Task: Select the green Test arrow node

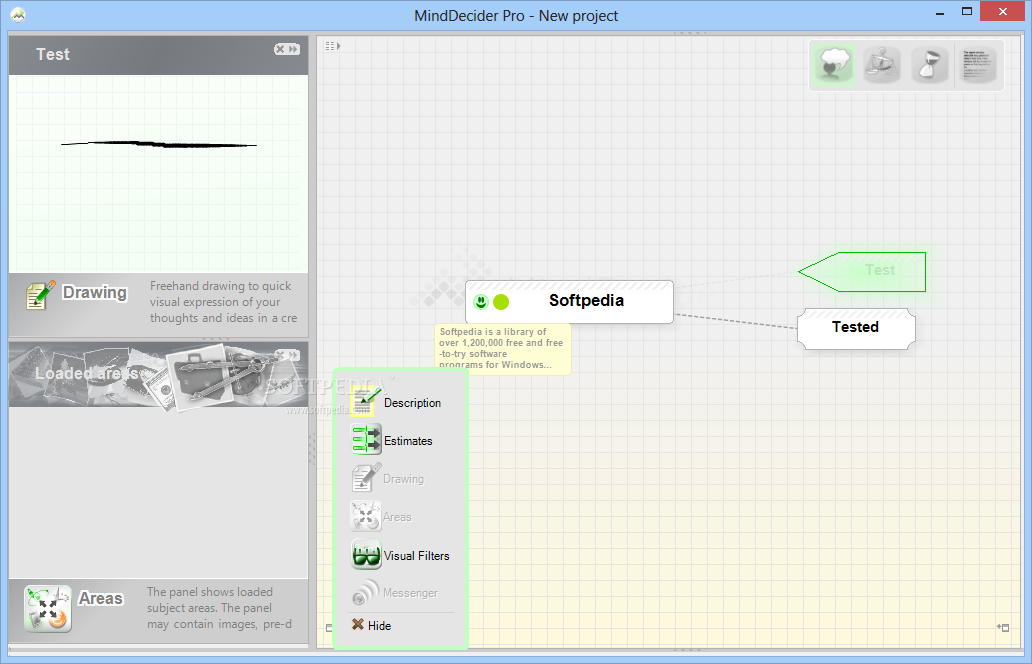Action: point(862,271)
